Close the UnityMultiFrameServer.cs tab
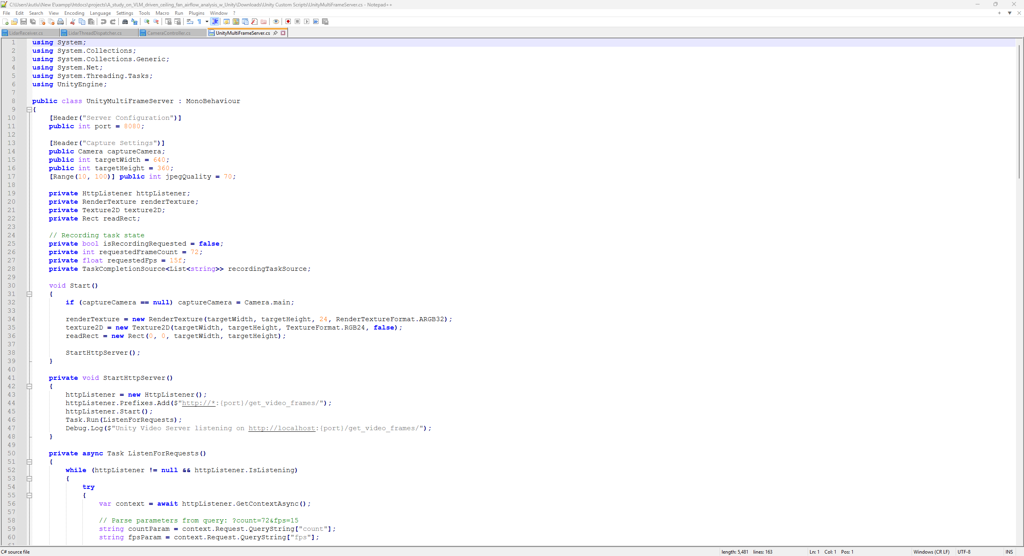The height and width of the screenshot is (556, 1024). (283, 33)
